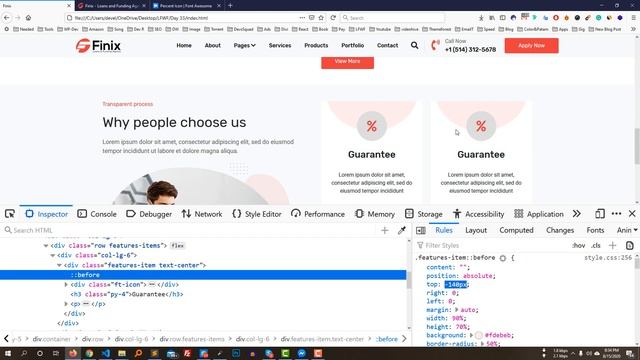
Task: Switch to the Network panel
Action: [202, 214]
